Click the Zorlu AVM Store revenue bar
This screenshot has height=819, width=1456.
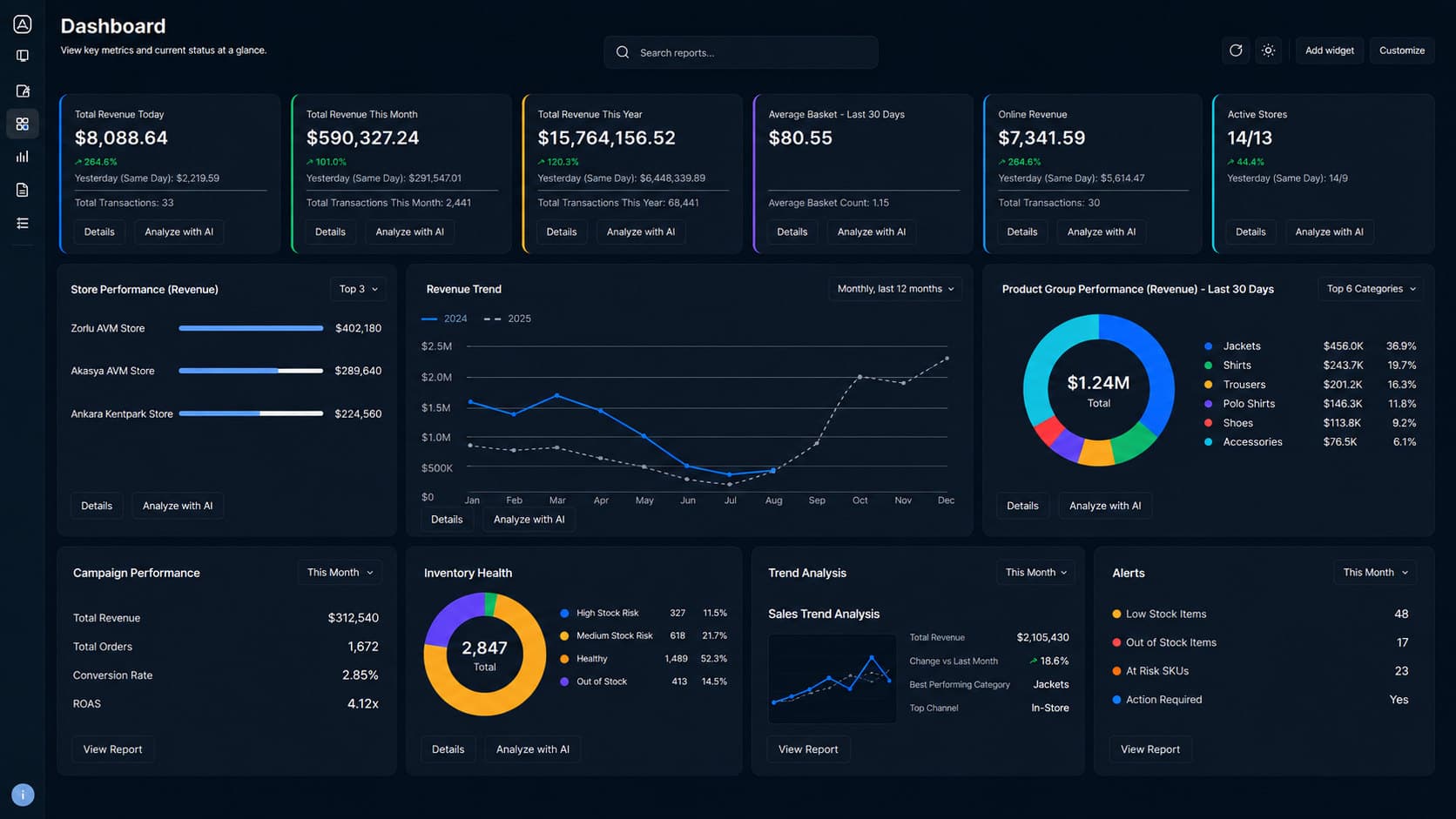251,328
